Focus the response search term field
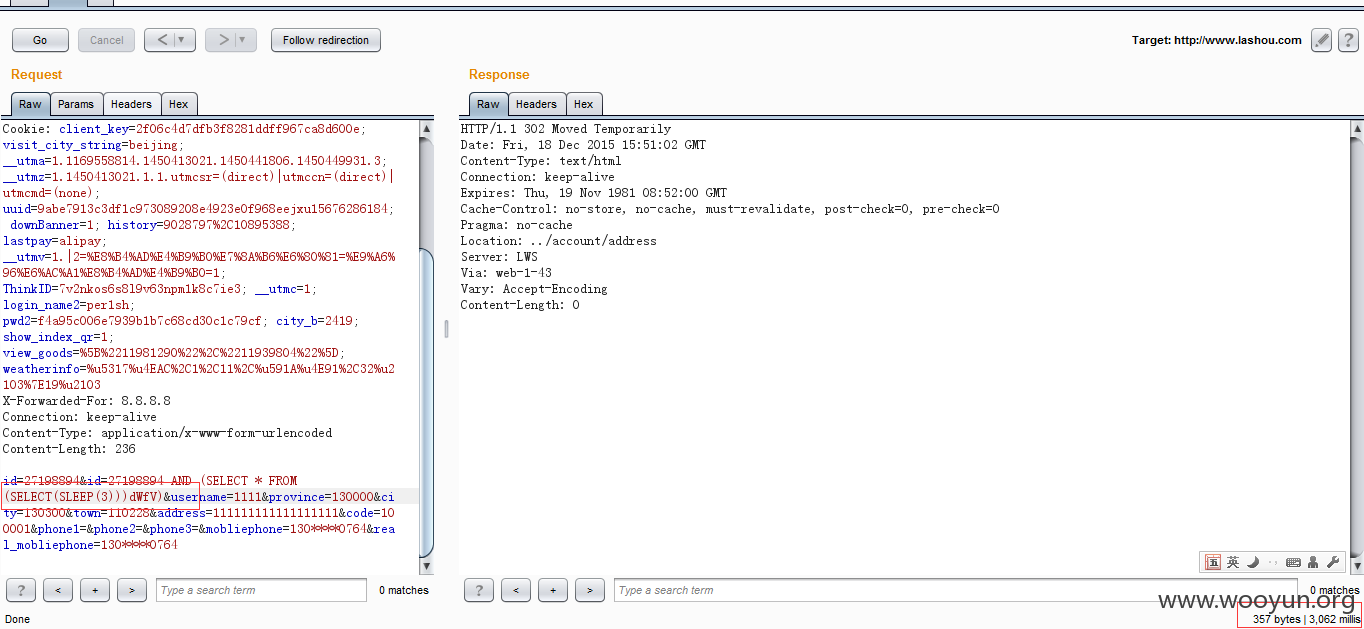This screenshot has height=629, width=1364. pos(955,590)
